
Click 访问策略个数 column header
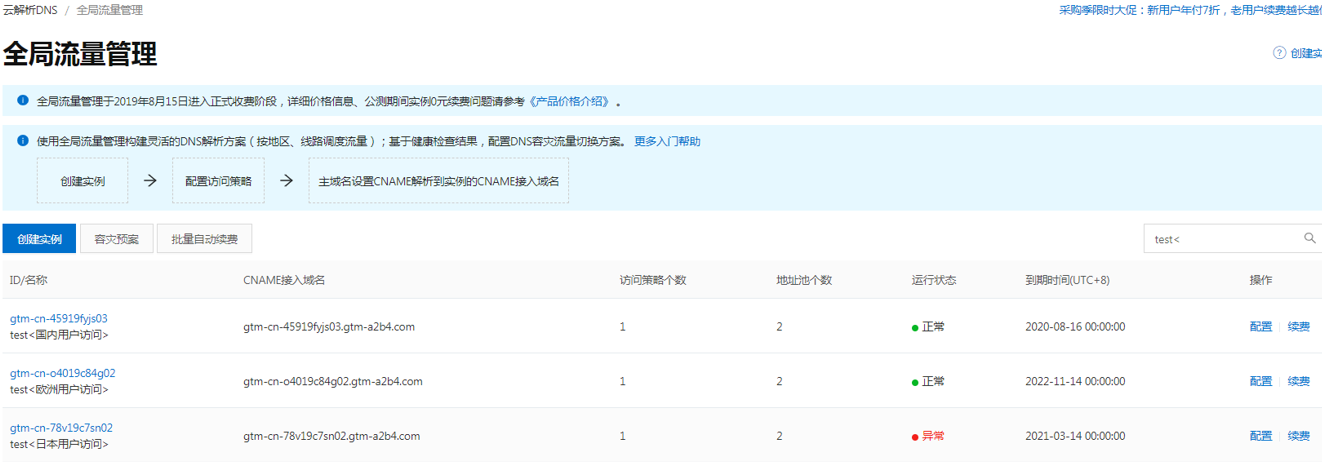(x=653, y=280)
